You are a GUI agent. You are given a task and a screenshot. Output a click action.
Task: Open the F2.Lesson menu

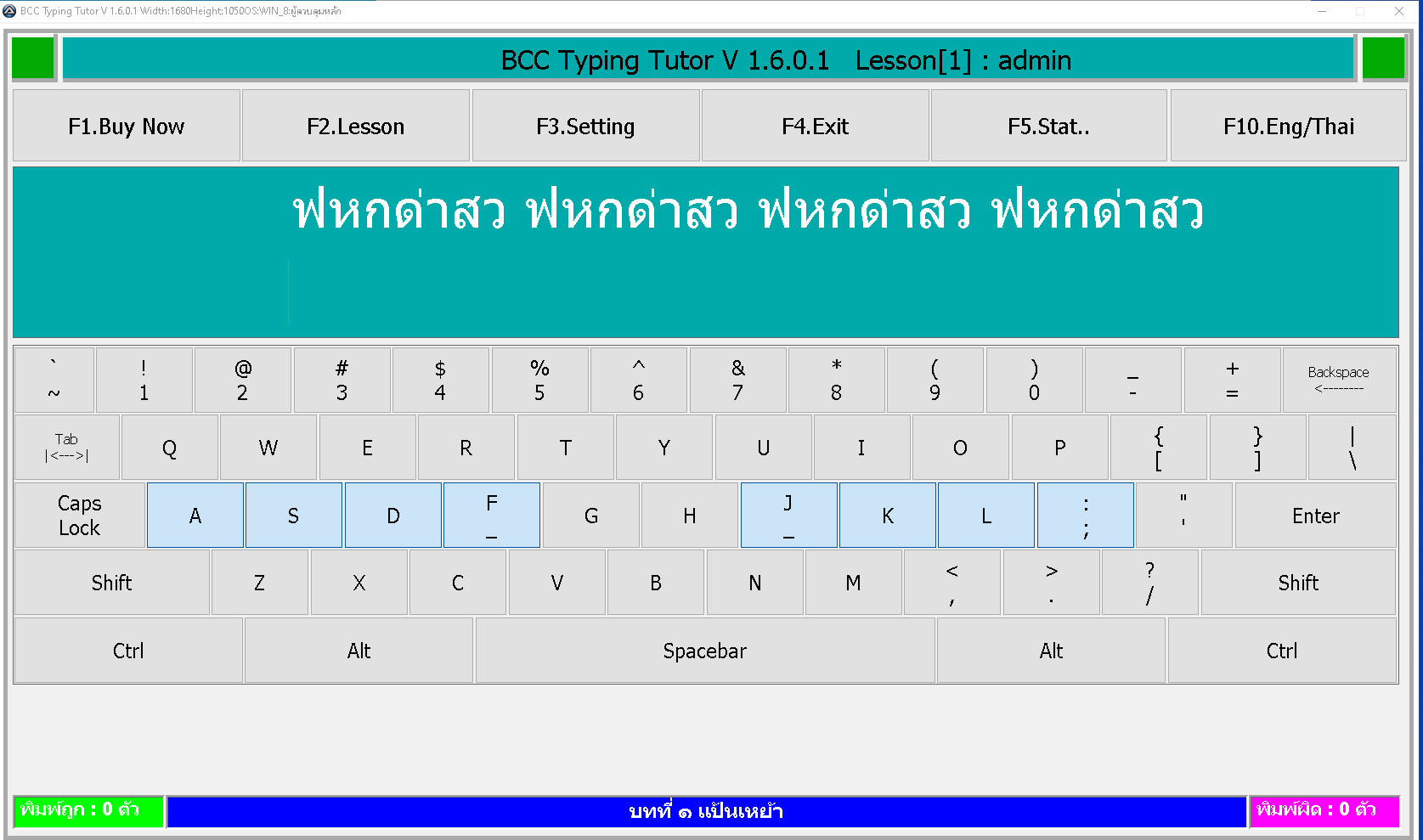coord(356,126)
